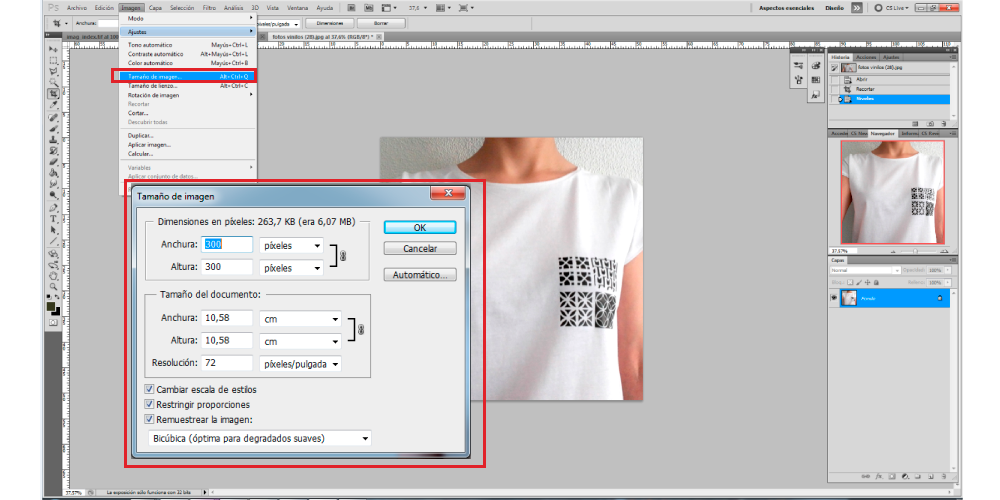Click zoom in icon in Navigator panel
The image size is (1000, 500).
(945, 251)
